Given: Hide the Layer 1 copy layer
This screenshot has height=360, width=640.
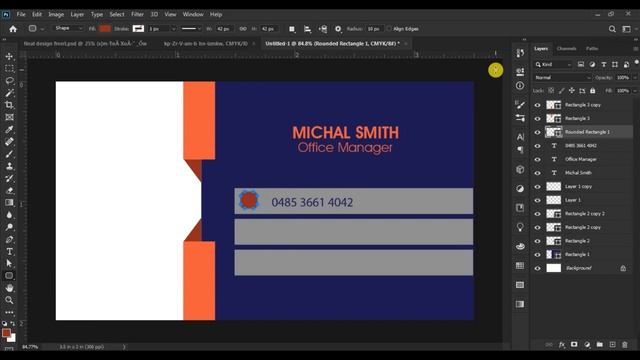Looking at the screenshot, I should (538, 187).
